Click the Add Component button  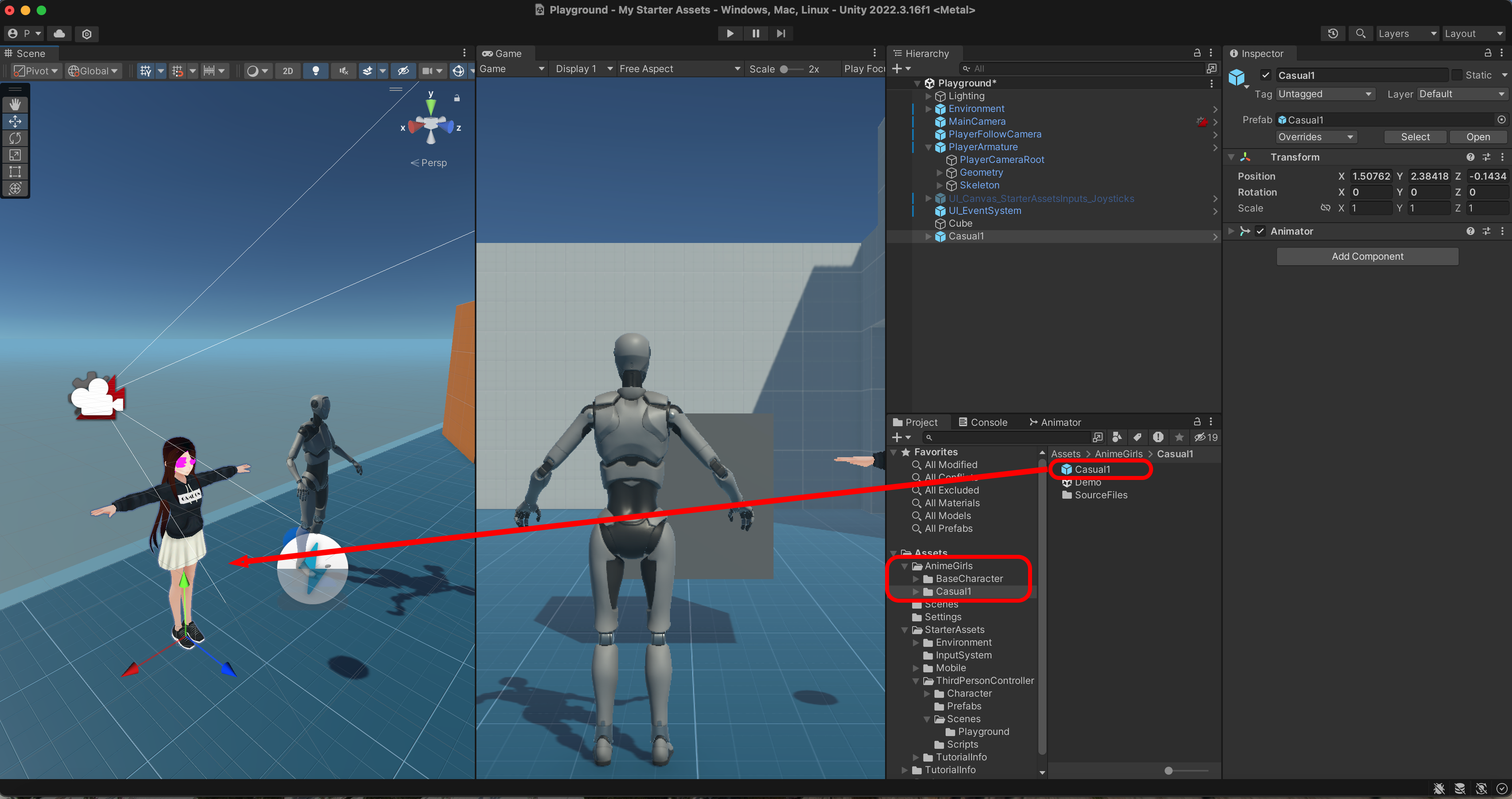click(x=1367, y=256)
